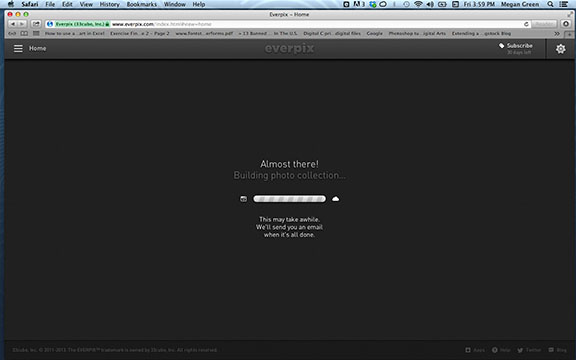
Task: Open Notification Center list icon
Action: [563, 4]
